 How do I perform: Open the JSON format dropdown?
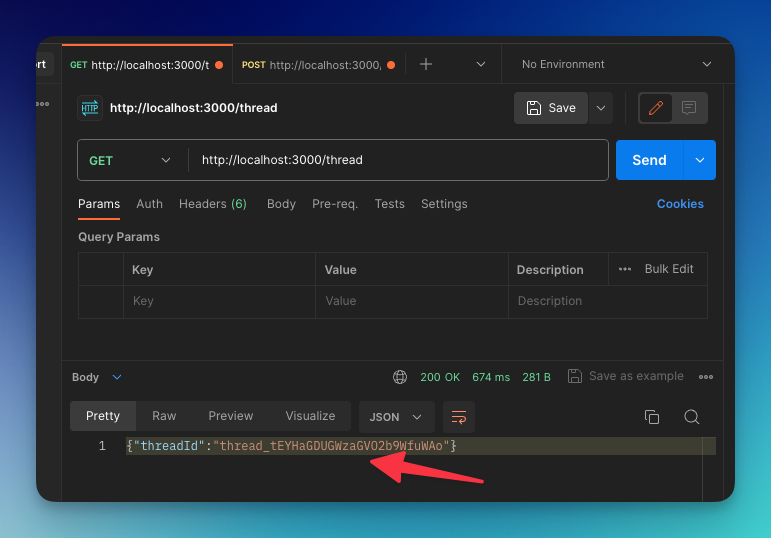396,417
